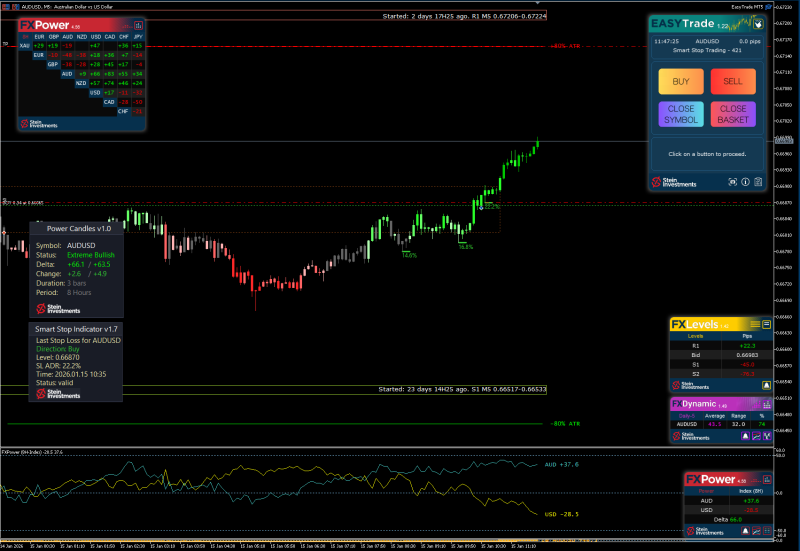
Task: Click Stein Investments logo in EASY Trade panel
Action: [674, 182]
